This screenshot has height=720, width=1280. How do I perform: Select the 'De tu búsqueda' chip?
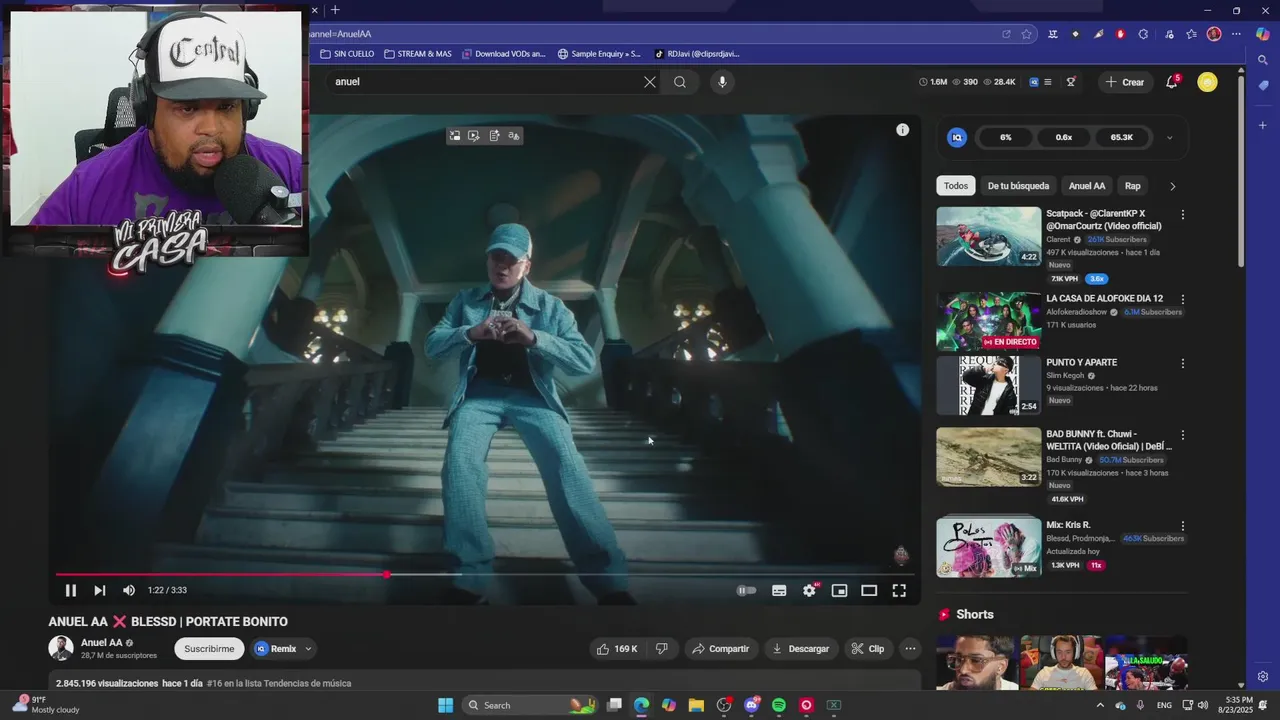pos(1018,186)
